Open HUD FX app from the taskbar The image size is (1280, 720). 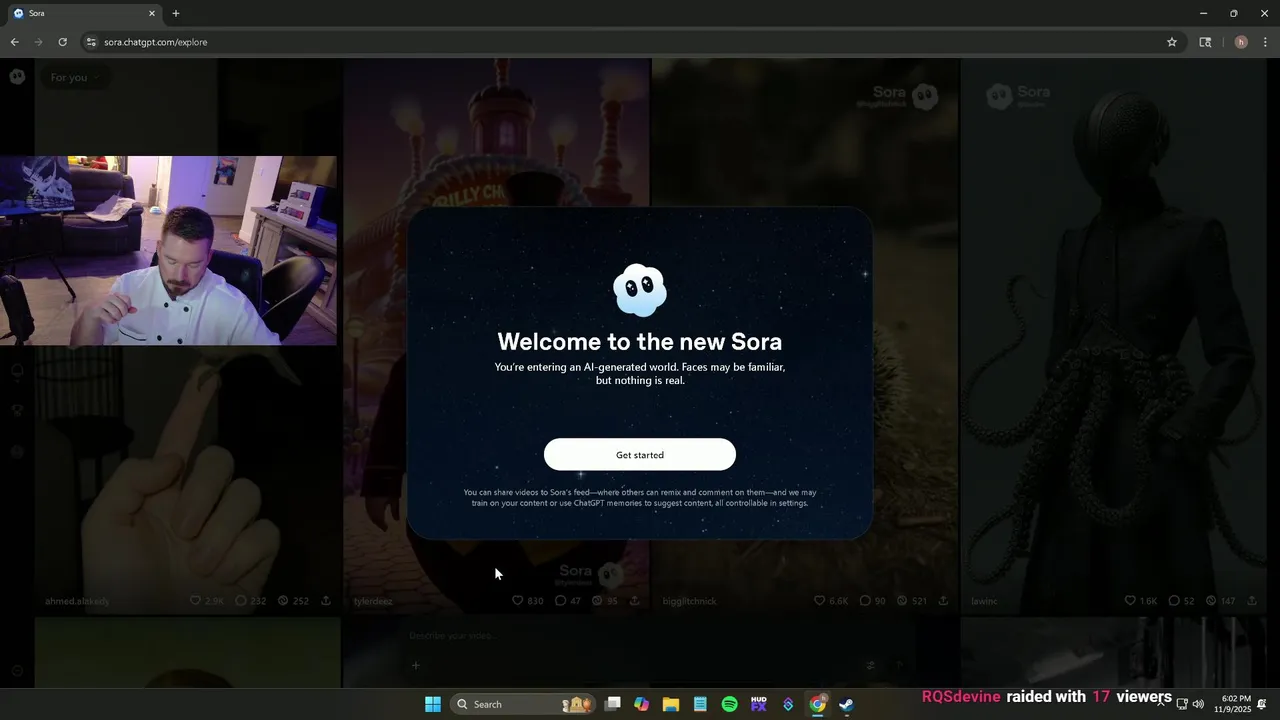[x=759, y=704]
